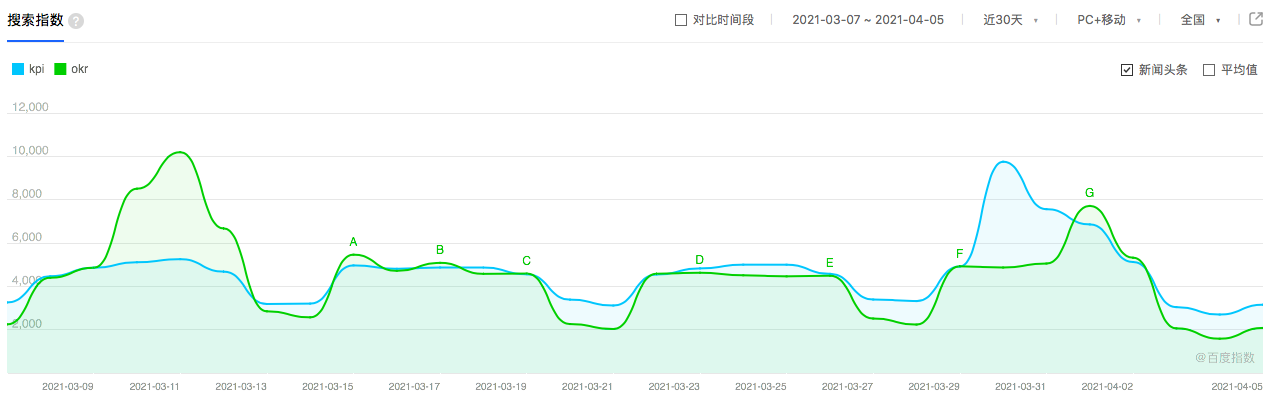
Task: Open the export share icon
Action: [x=1257, y=19]
